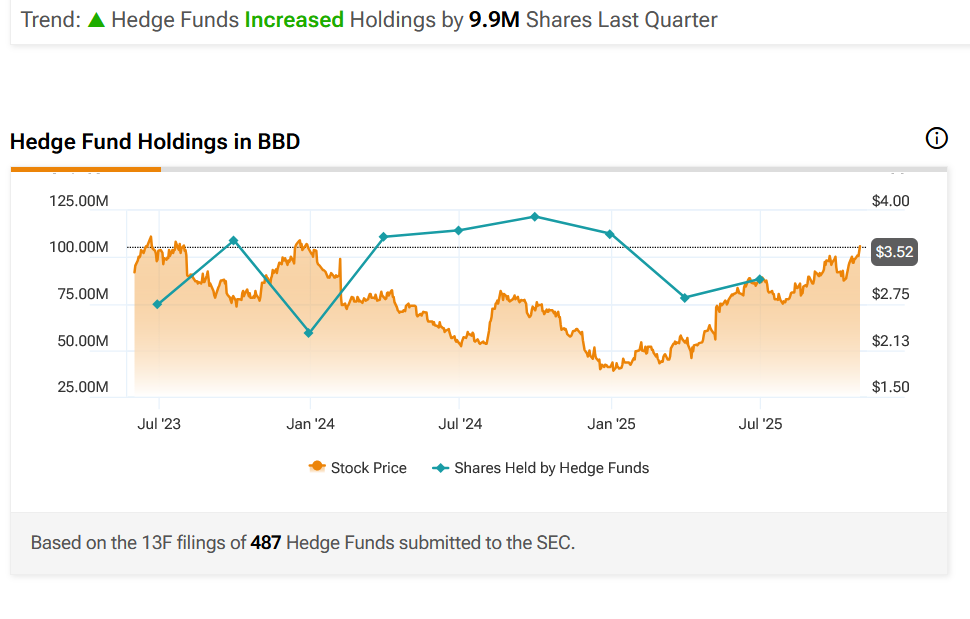Click the 9.9M shares figure
The width and height of the screenshot is (970, 619).
click(494, 20)
